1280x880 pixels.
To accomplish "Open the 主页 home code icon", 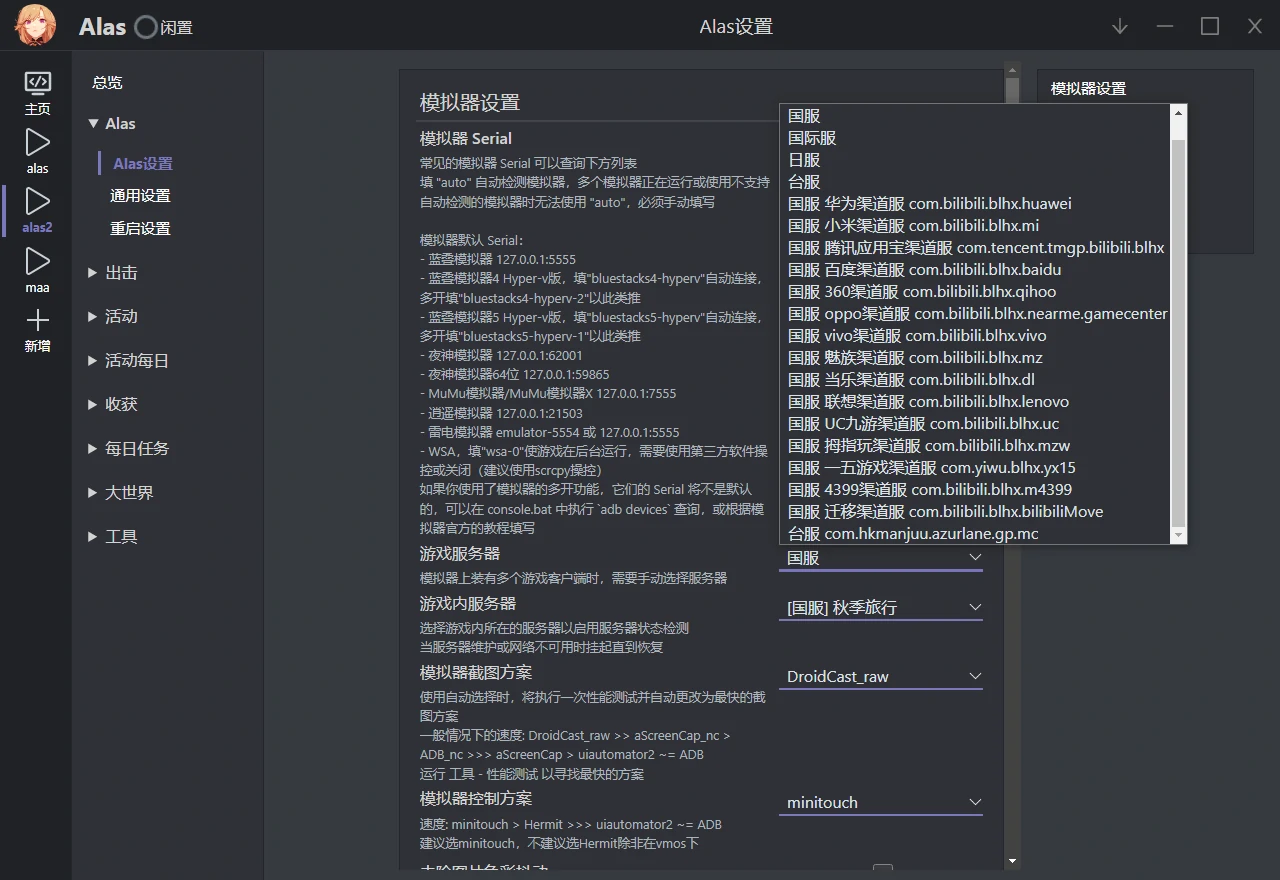I will click(37, 83).
